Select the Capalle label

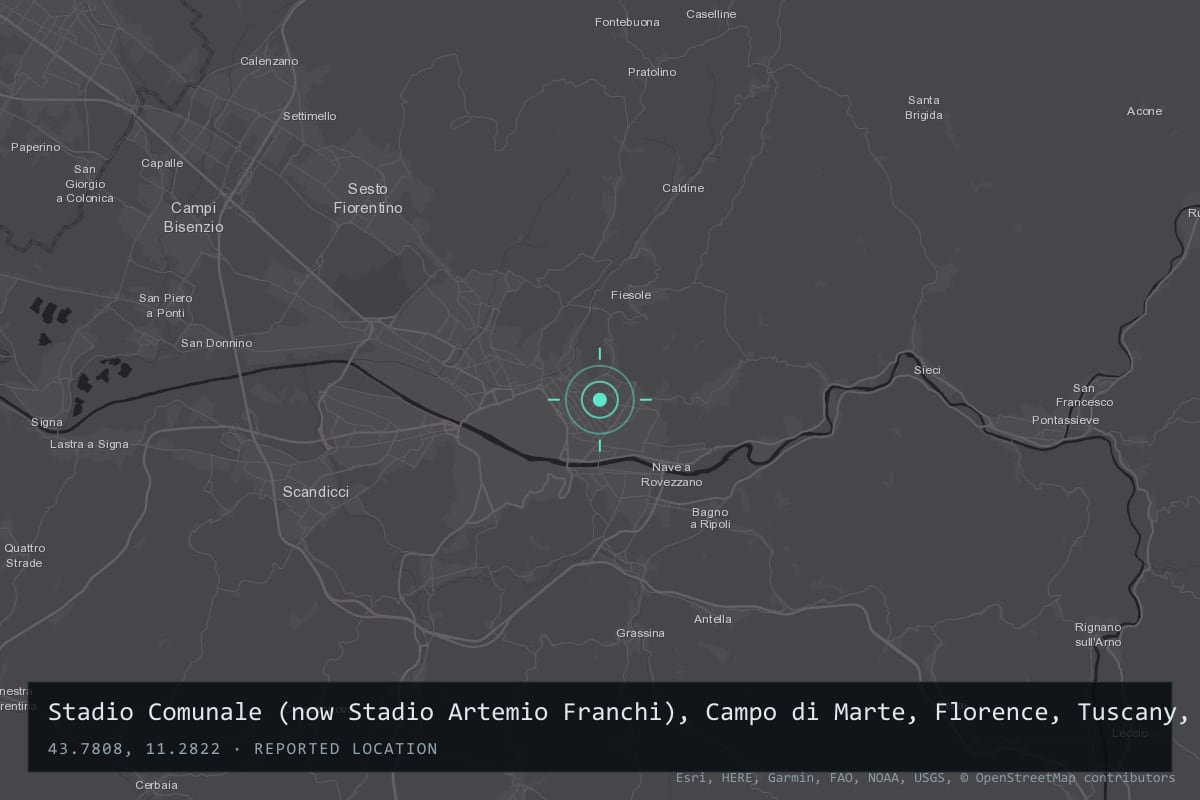162,163
